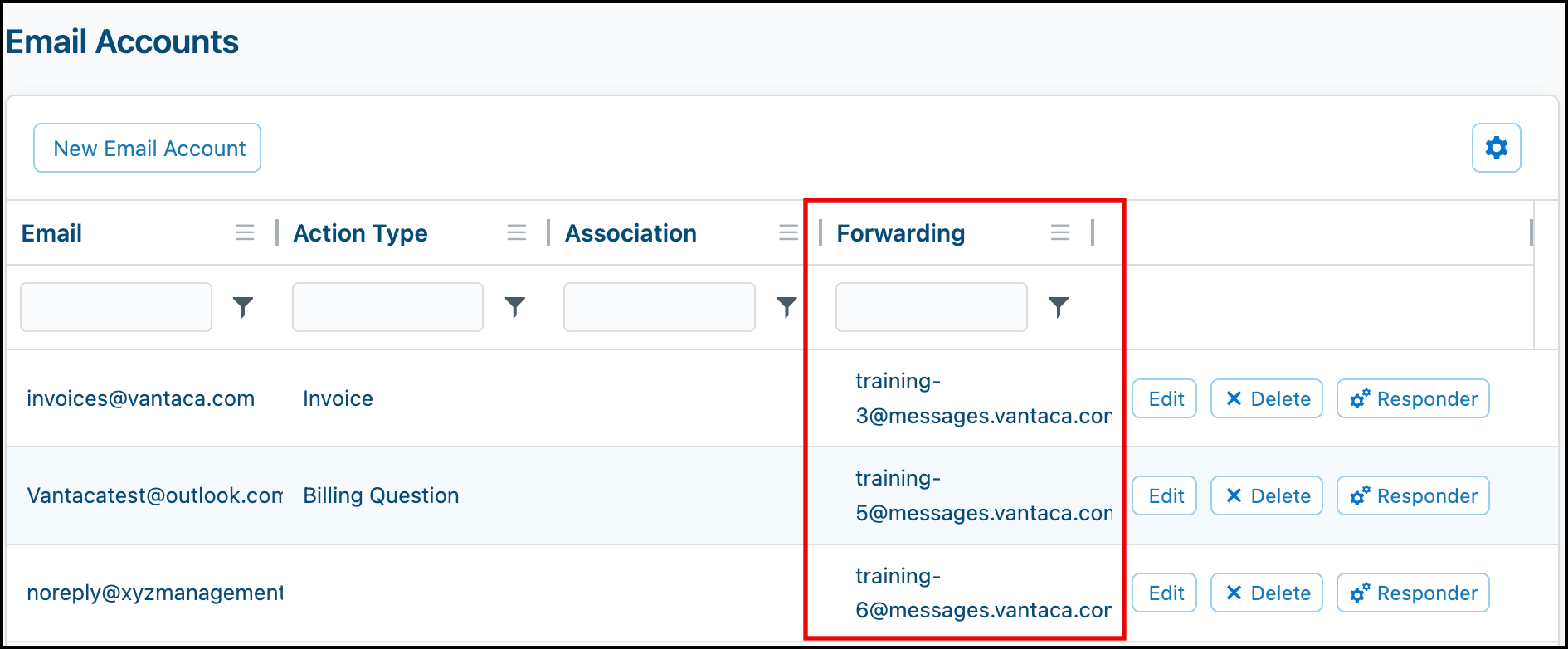The width and height of the screenshot is (1568, 649).
Task: Open the Action Type column menu icon
Action: [x=517, y=233]
